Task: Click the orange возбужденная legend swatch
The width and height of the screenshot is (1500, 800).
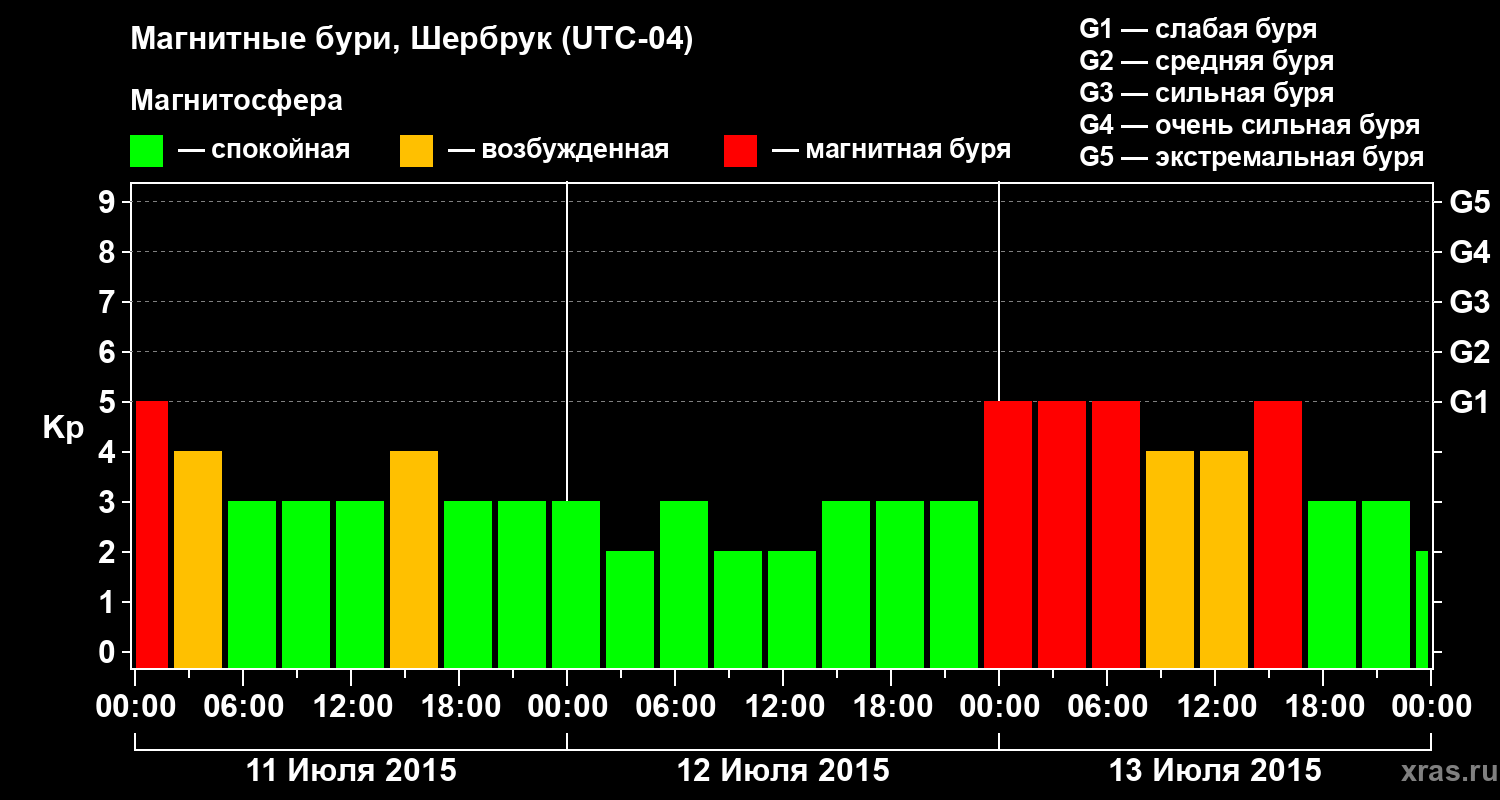Action: click(417, 151)
